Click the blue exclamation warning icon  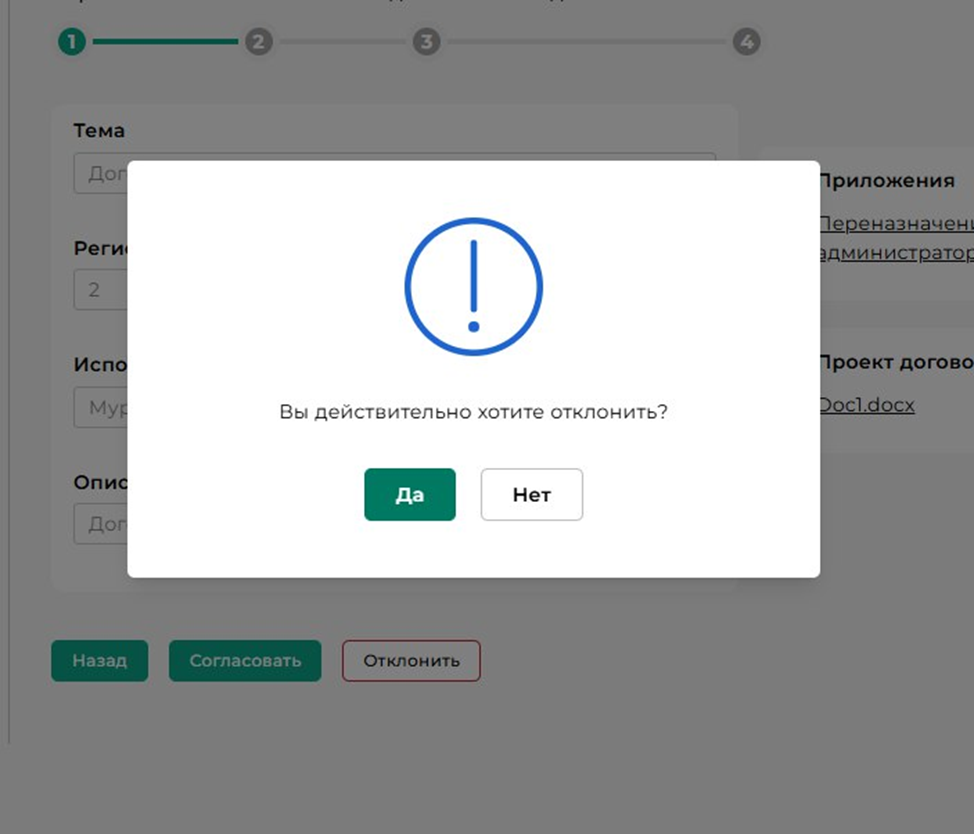point(473,287)
